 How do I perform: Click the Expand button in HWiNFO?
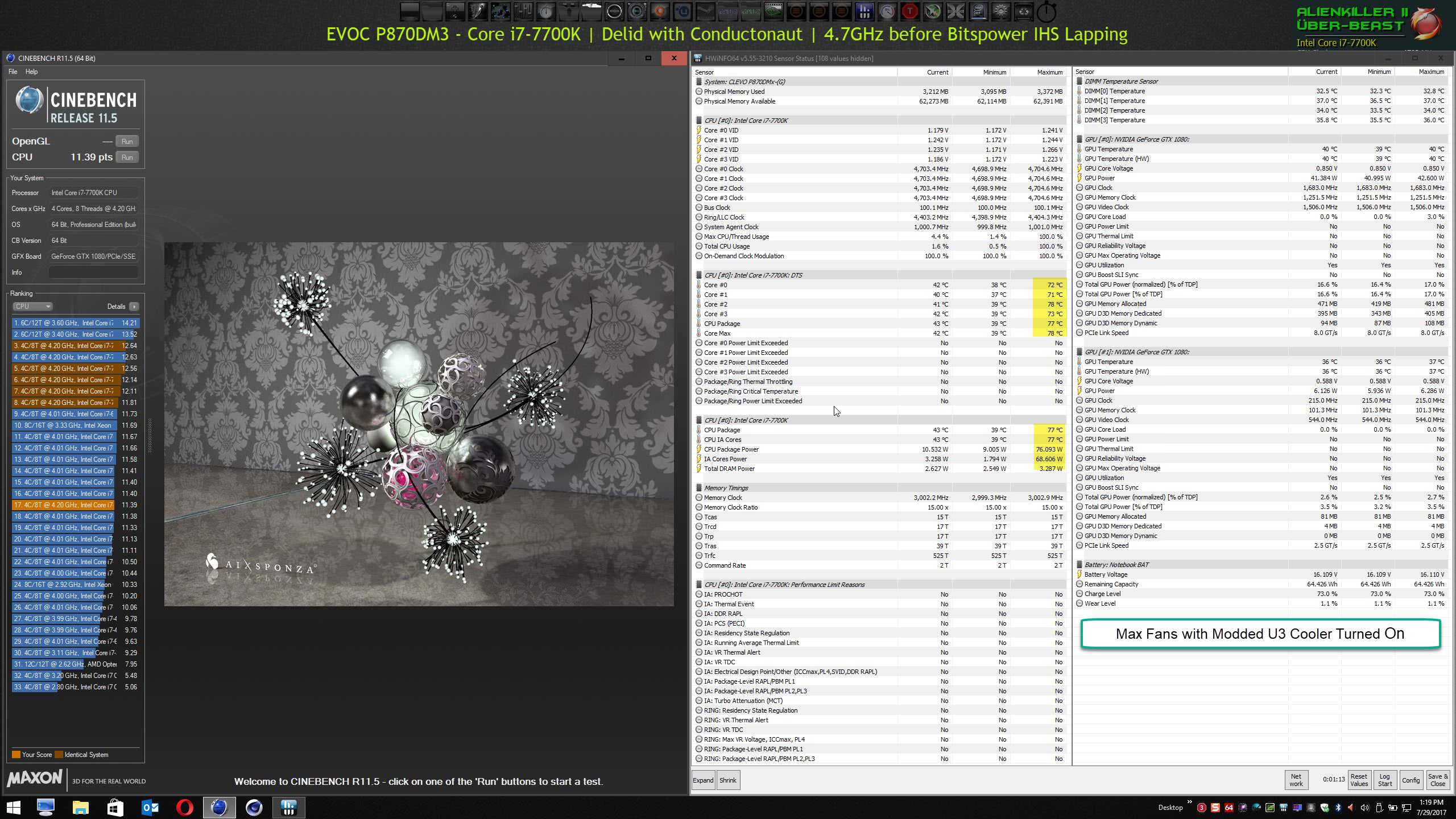(x=703, y=780)
